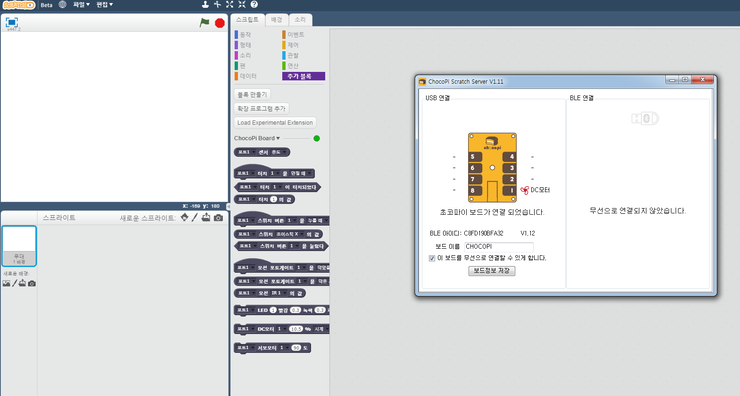This screenshot has height=396, width=740.
Task: Open the language globe menu
Action: [62, 5]
